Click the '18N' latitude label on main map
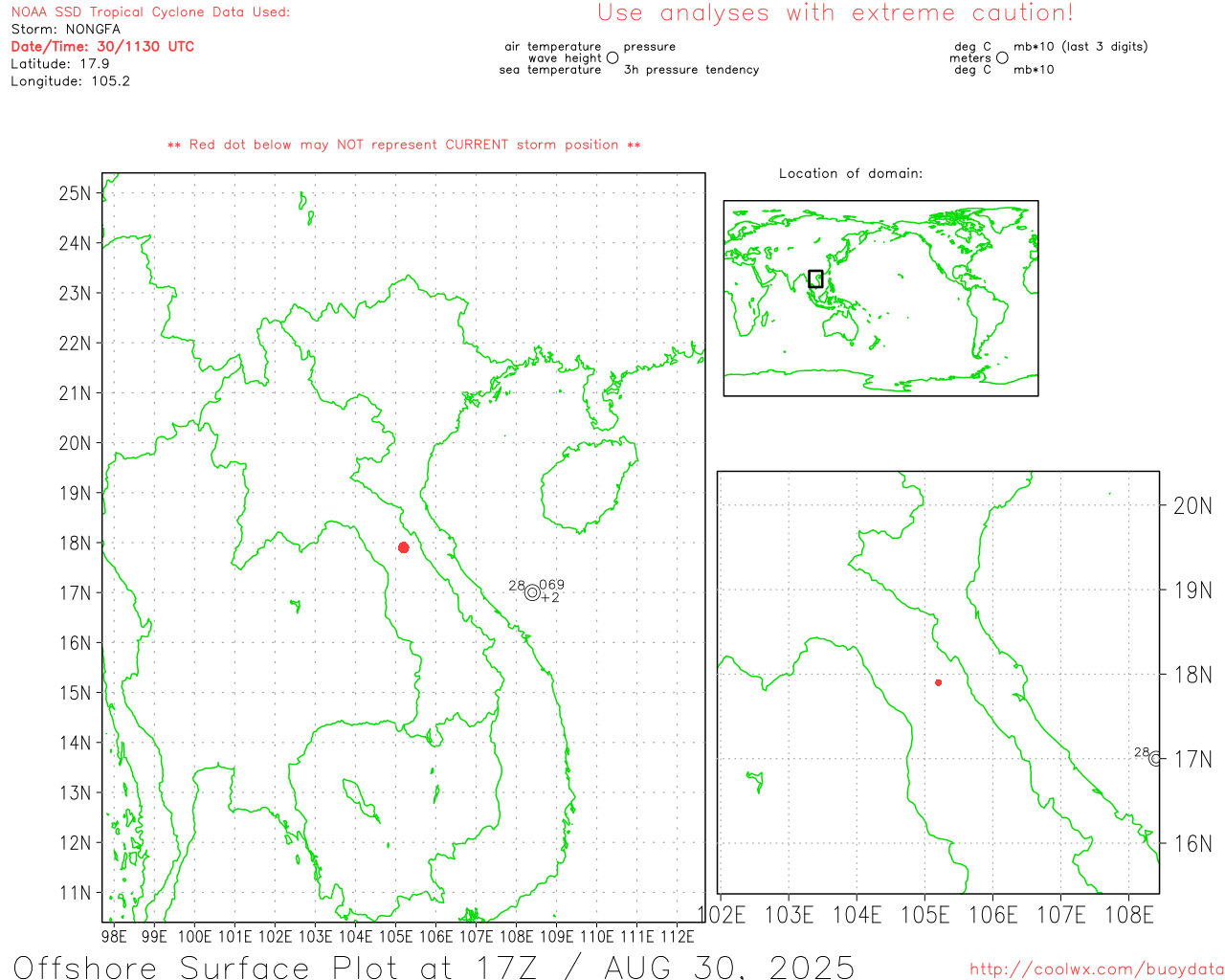Viewport: 1225px width, 980px height. point(75,543)
